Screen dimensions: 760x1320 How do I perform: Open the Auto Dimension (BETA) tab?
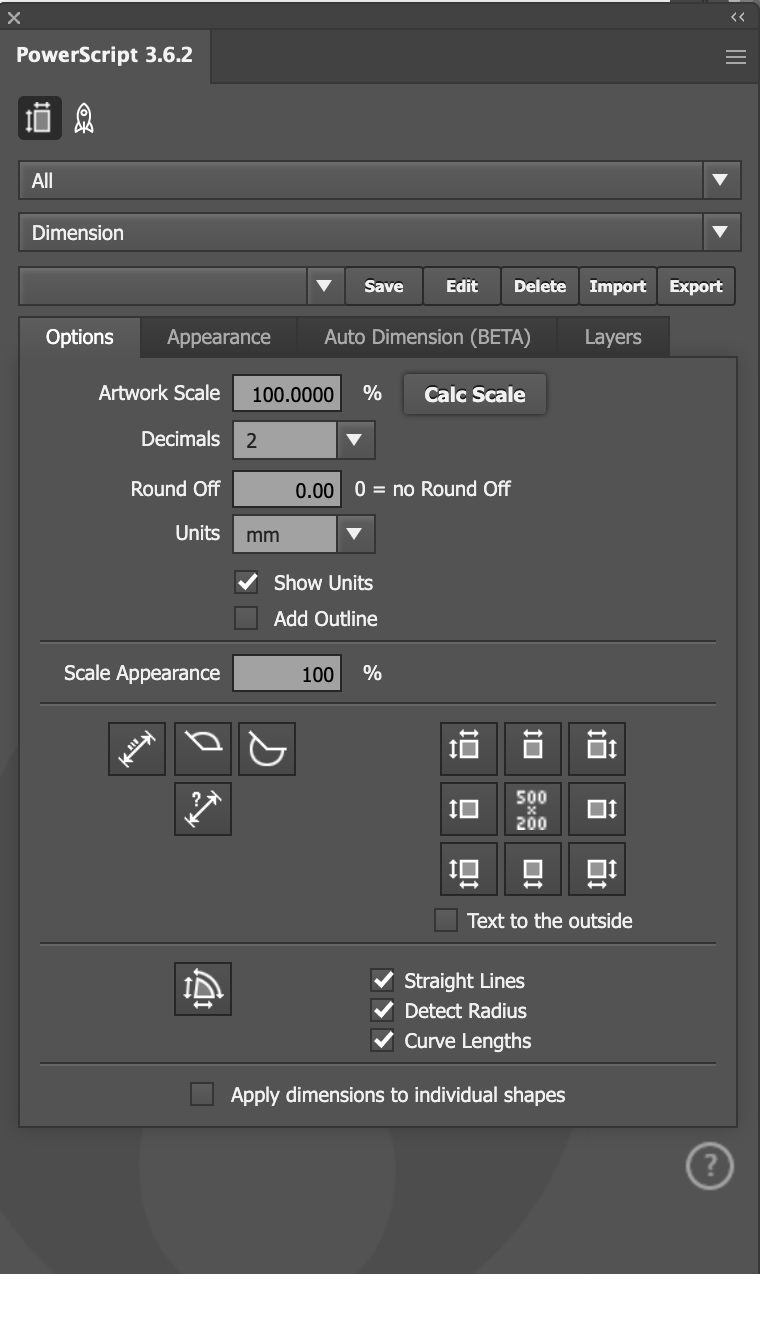click(427, 337)
